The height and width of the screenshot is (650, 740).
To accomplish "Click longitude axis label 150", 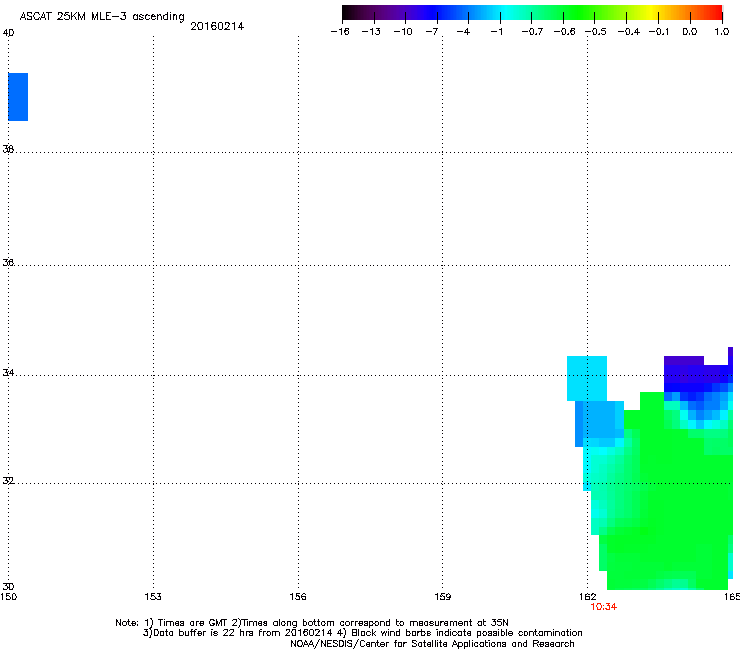I will pyautogui.click(x=8, y=597).
